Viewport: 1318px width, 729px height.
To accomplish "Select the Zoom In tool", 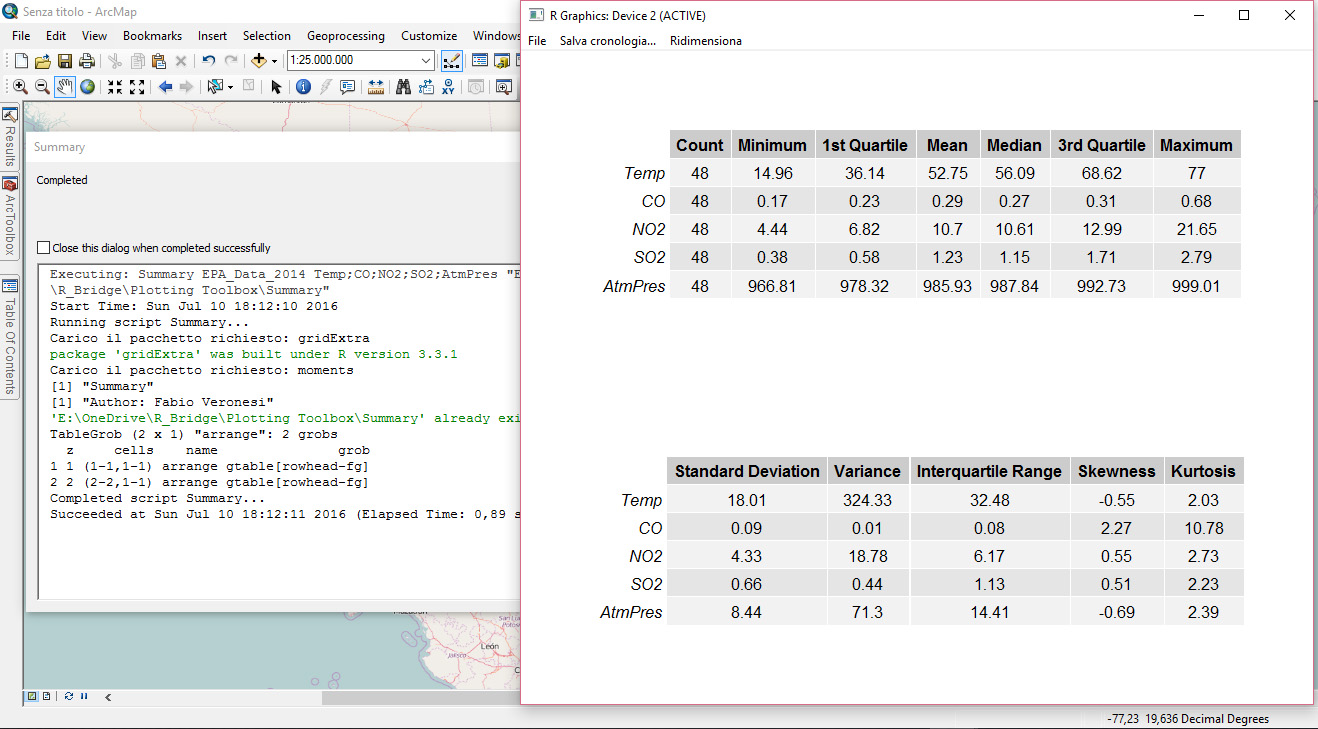I will [x=20, y=87].
